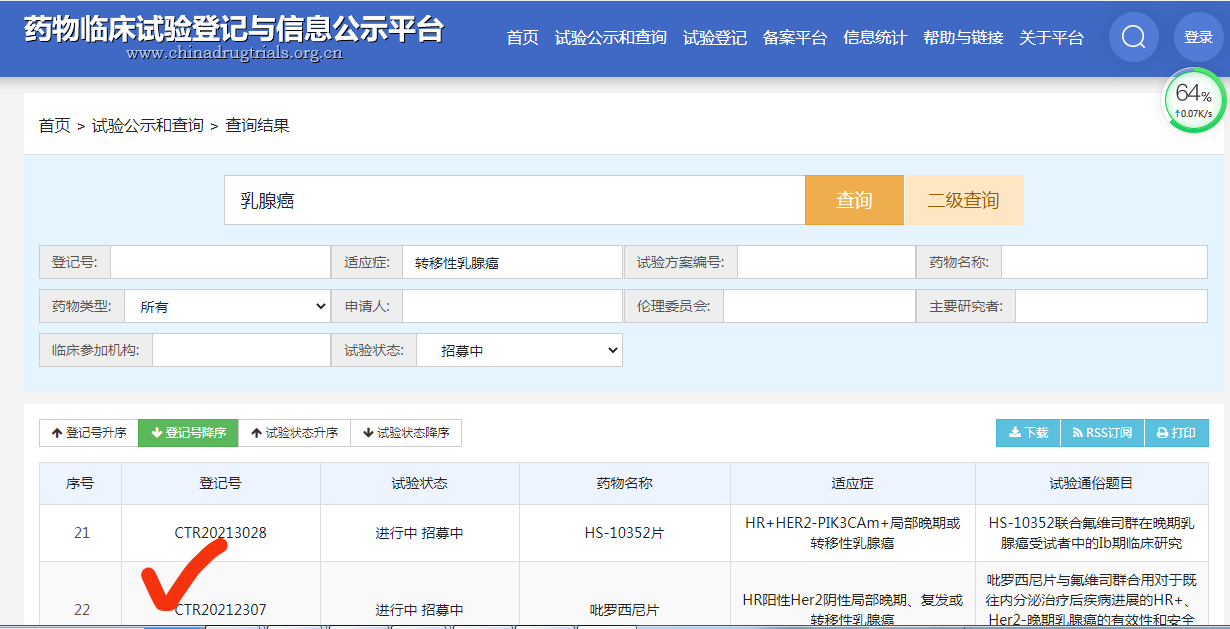The height and width of the screenshot is (629, 1230).
Task: Sort by 登记号降序 descending
Action: (188, 433)
